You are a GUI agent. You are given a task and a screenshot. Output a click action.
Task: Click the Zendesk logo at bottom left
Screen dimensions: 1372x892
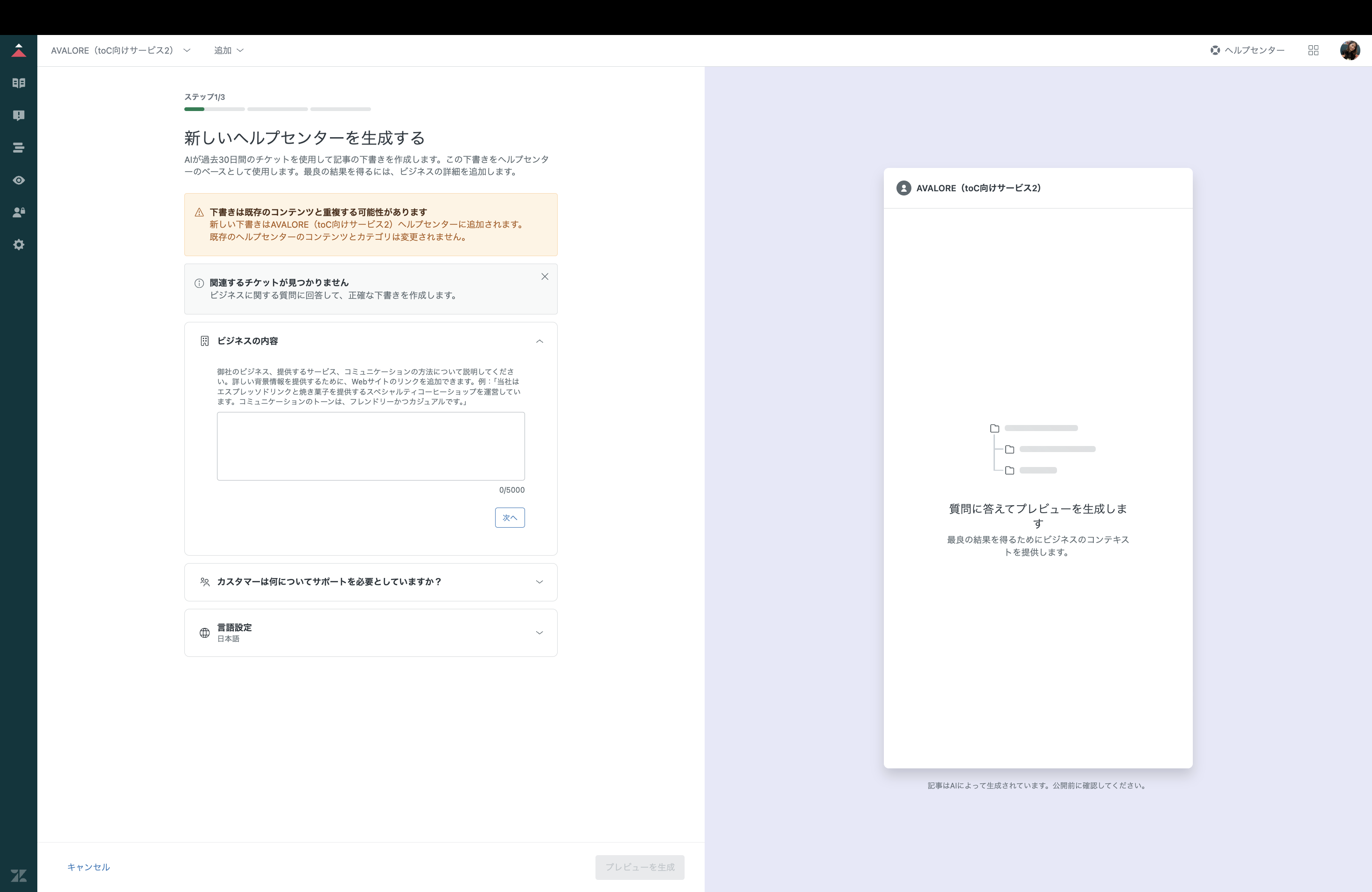coord(19,875)
